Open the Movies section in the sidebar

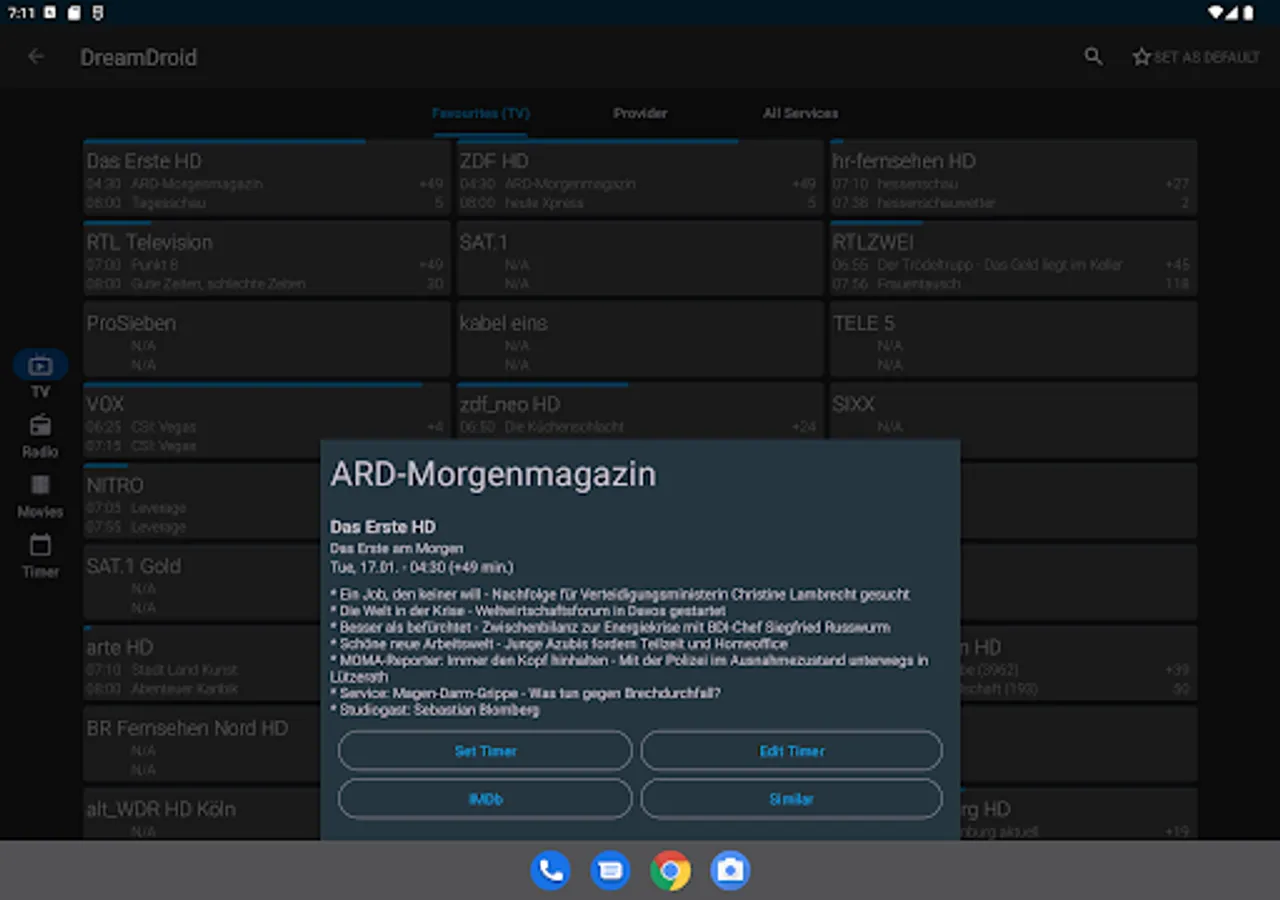point(40,496)
